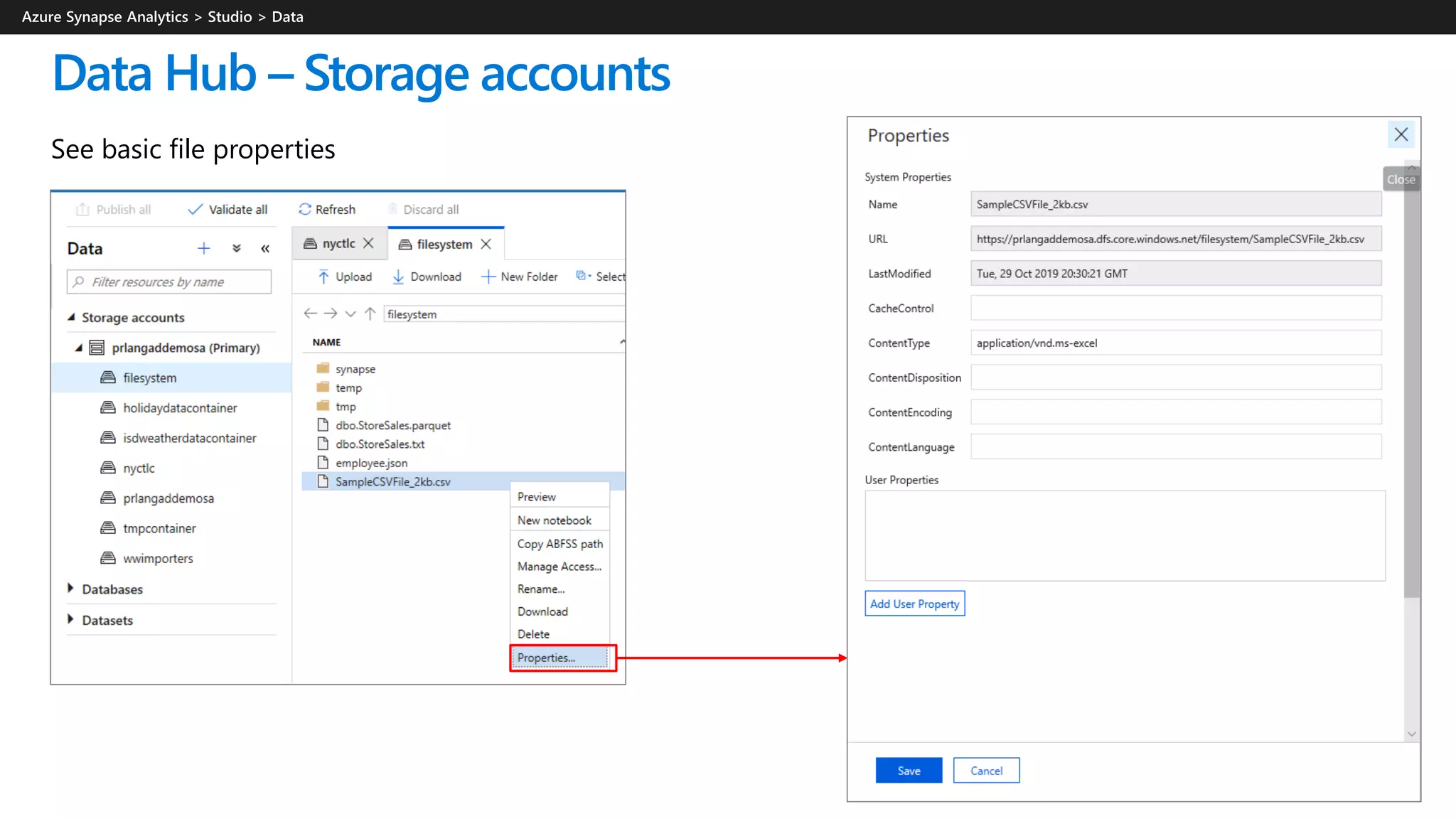Save the file properties

pyautogui.click(x=909, y=771)
